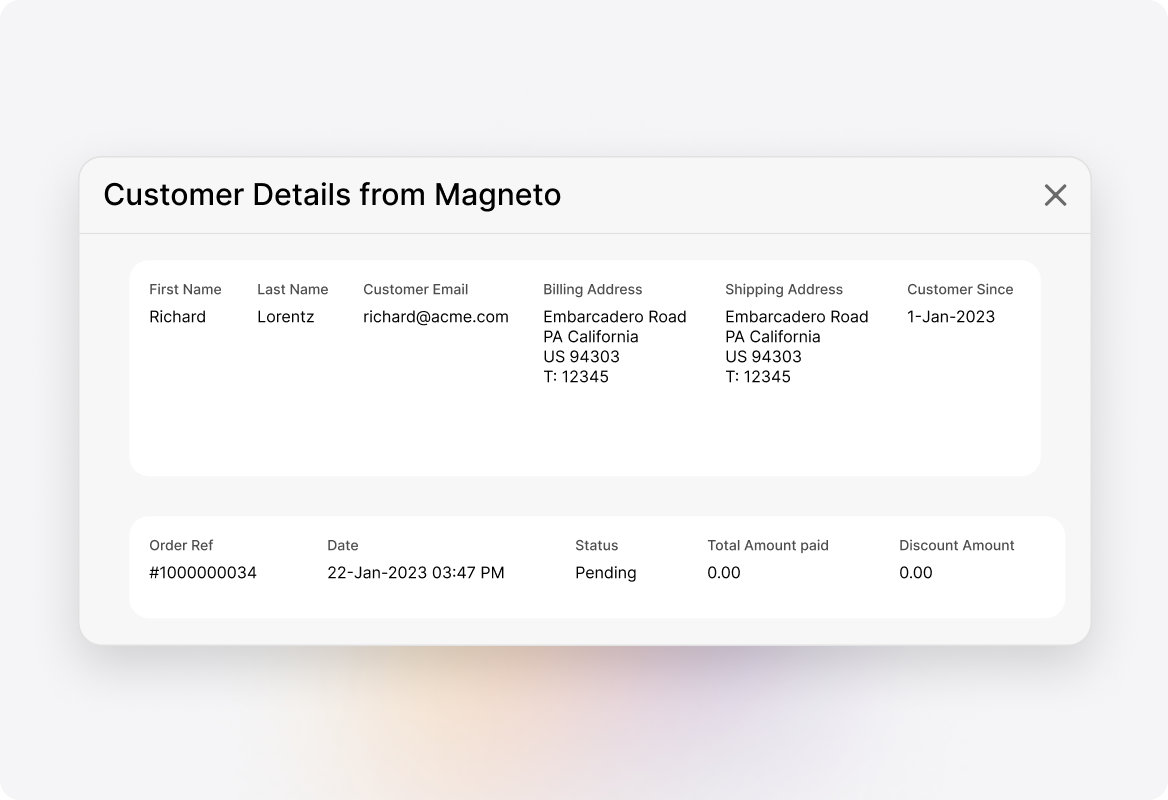Select the First Name value Richard
This screenshot has height=800, width=1168.
(x=178, y=316)
